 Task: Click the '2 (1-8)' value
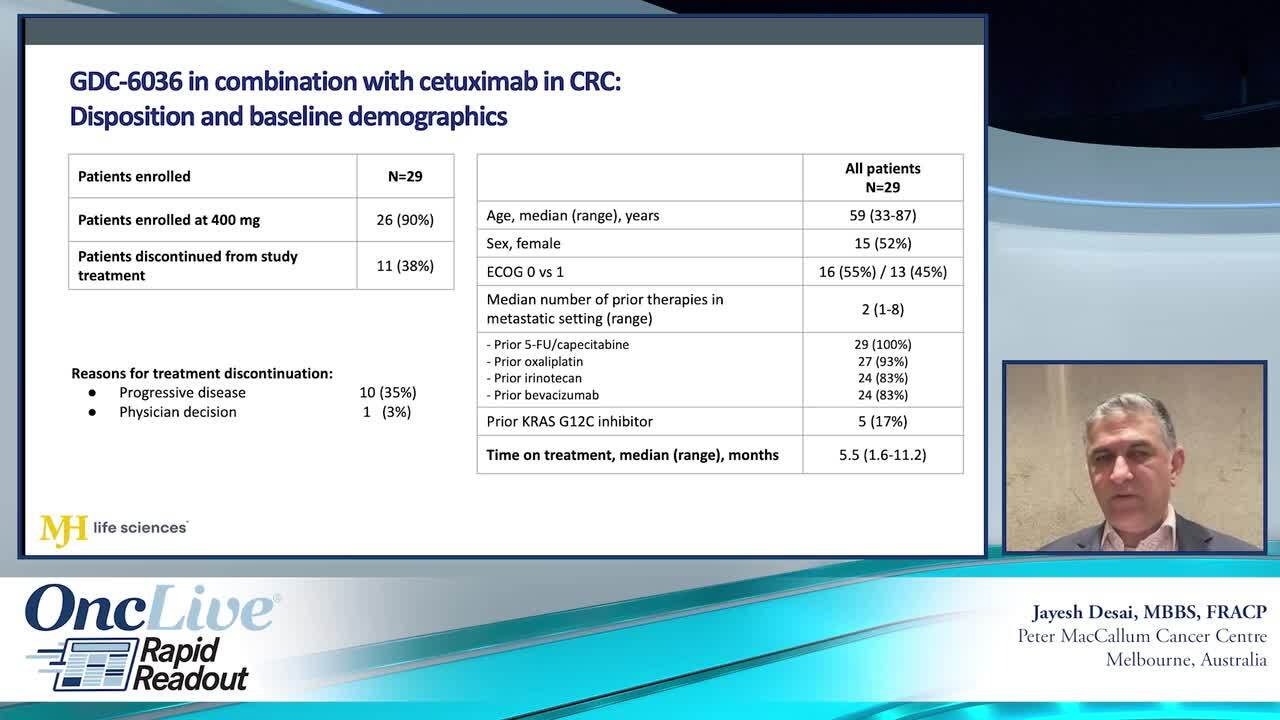[x=883, y=309]
